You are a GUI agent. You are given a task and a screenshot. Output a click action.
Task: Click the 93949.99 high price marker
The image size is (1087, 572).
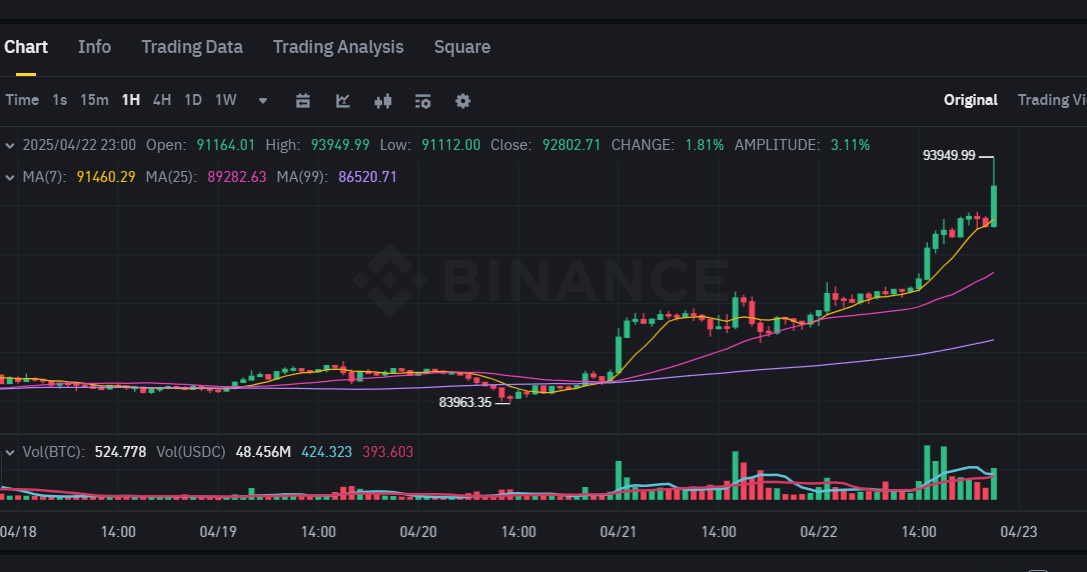tap(949, 155)
